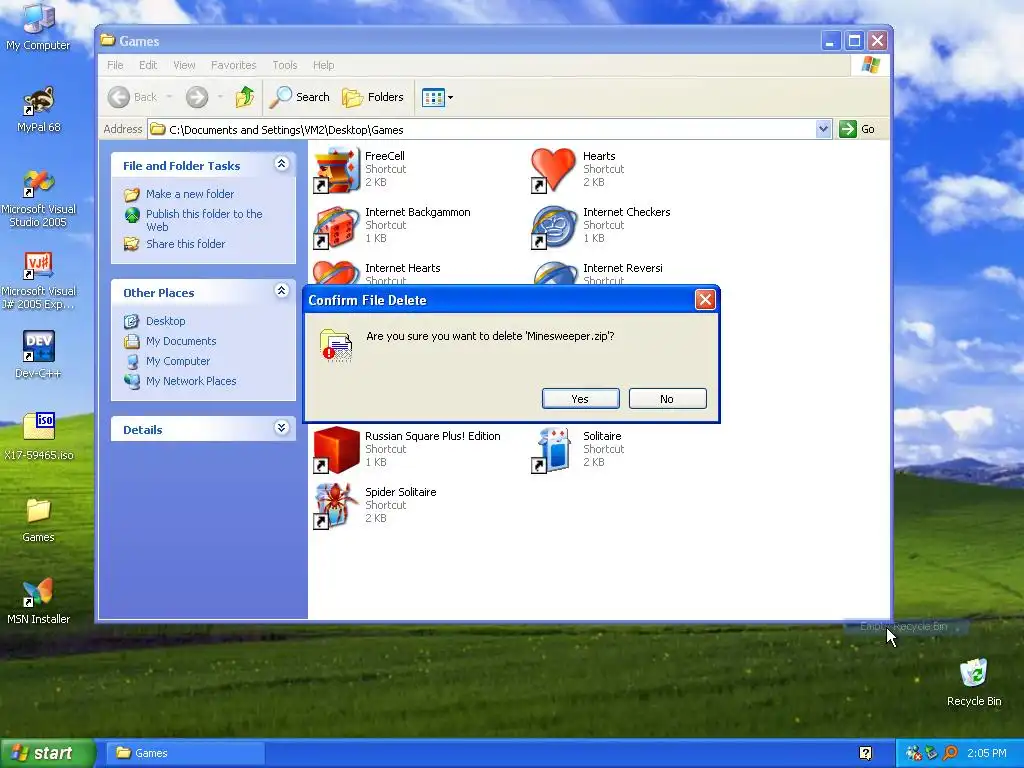Go to Desktop in Other Places
Image resolution: width=1024 pixels, height=768 pixels.
[x=165, y=321]
